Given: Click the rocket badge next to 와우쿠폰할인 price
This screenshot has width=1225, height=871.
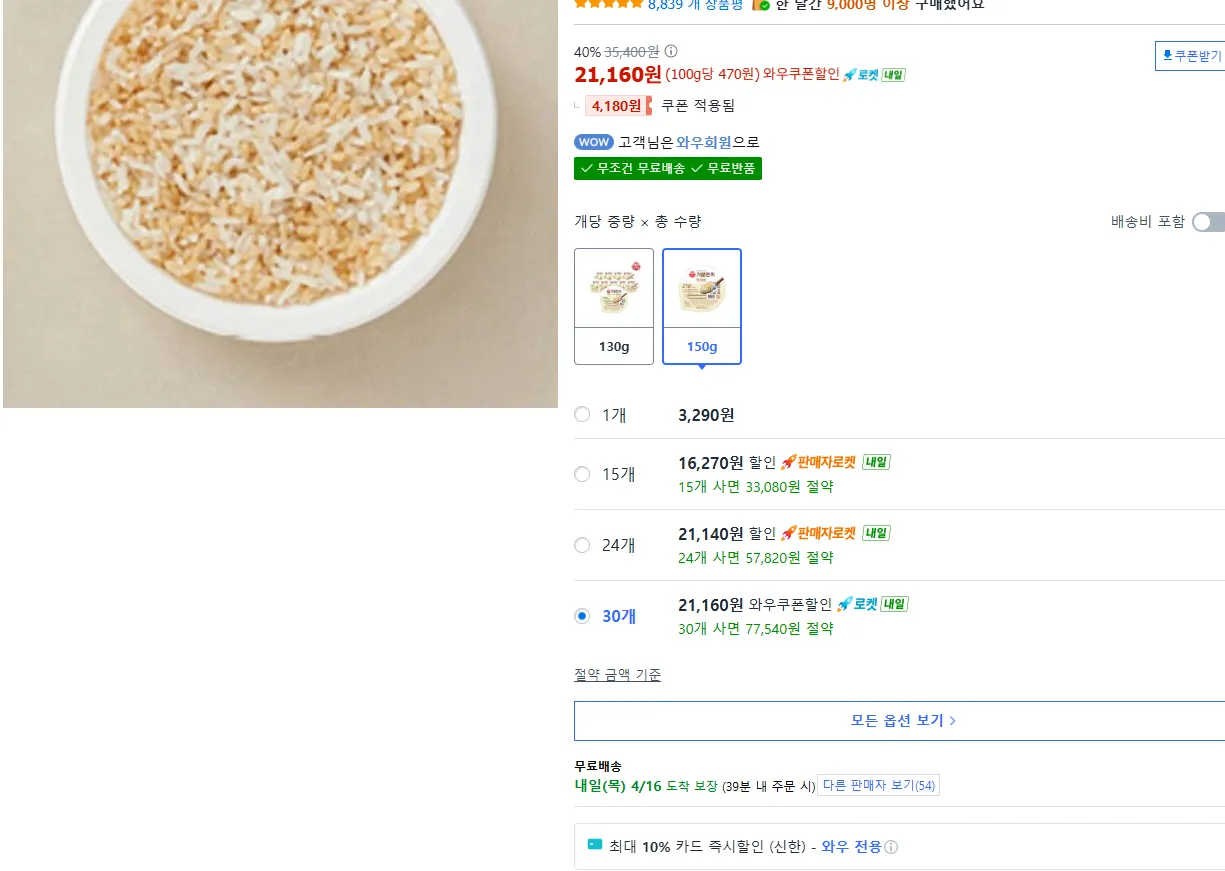Looking at the screenshot, I should [860, 74].
